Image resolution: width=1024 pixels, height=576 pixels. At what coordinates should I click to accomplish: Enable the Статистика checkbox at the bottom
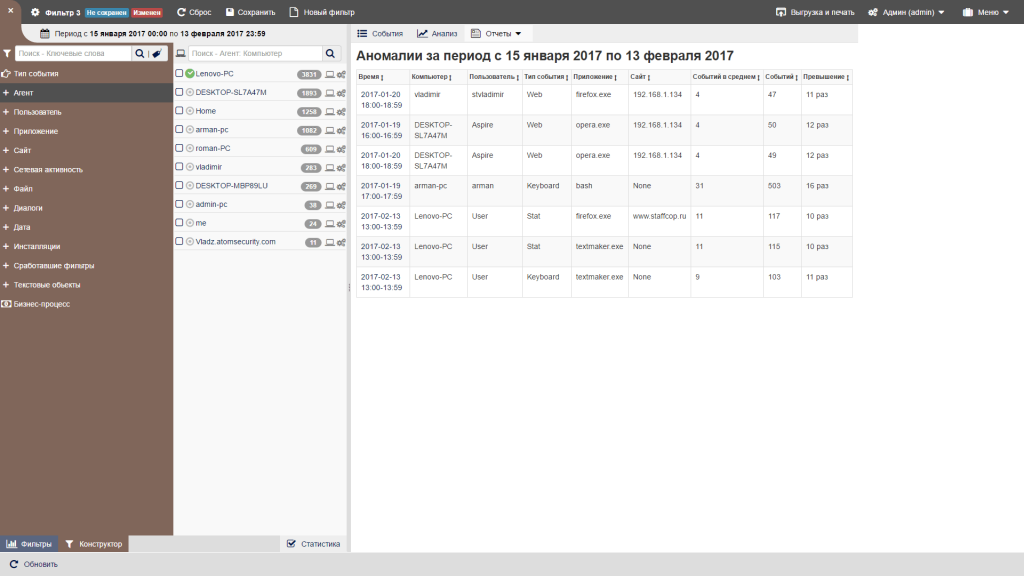coord(290,543)
